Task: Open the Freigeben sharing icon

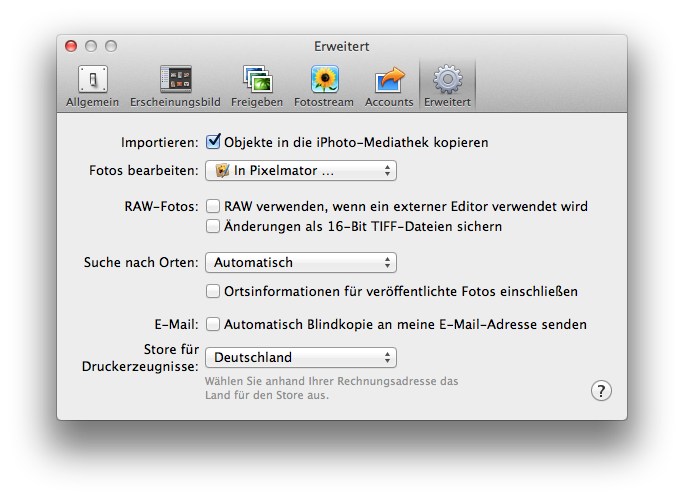Action: (257, 84)
